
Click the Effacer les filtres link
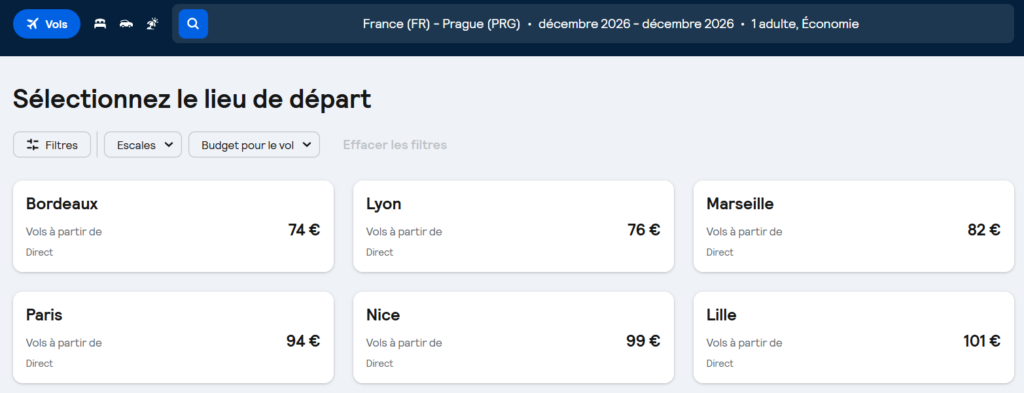[395, 145]
